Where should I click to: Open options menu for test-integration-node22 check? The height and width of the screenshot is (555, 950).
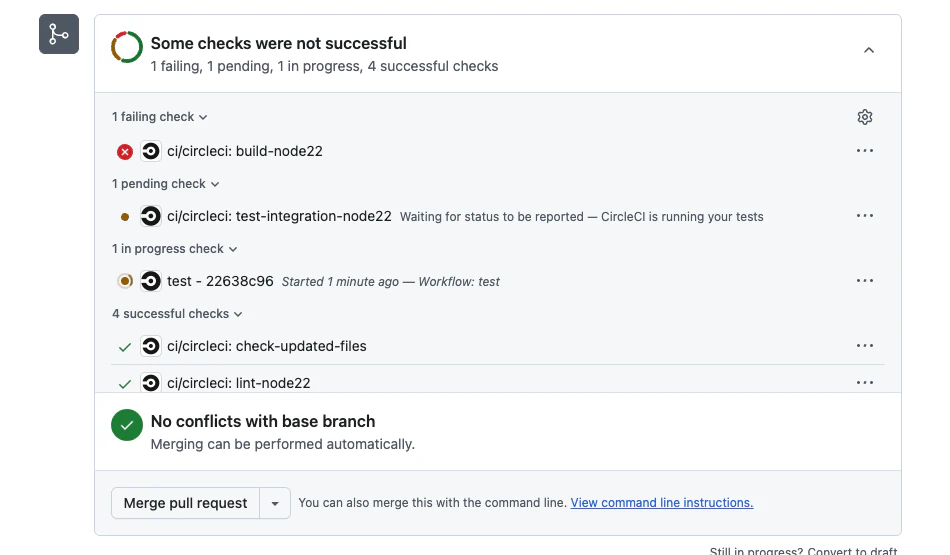865,216
